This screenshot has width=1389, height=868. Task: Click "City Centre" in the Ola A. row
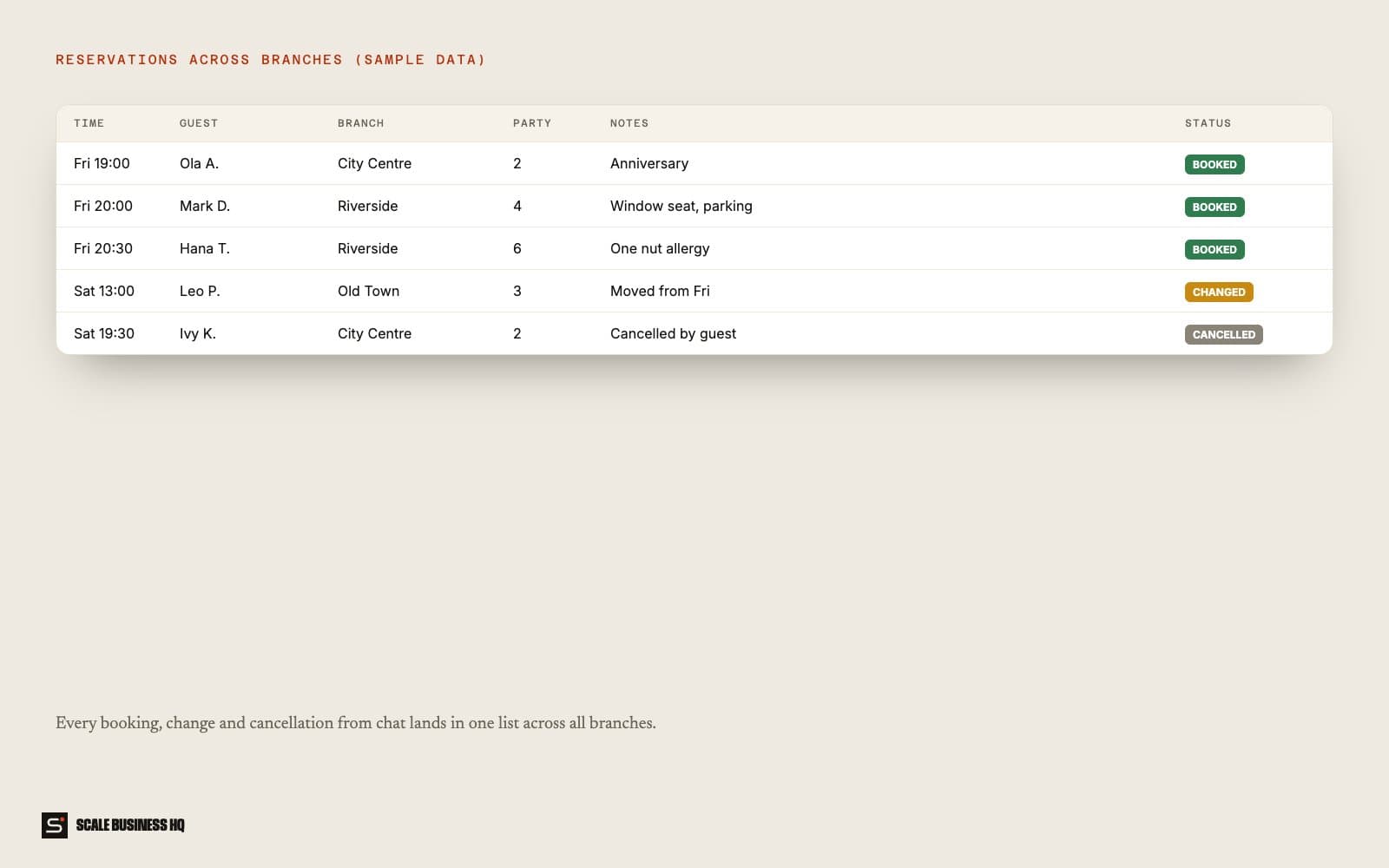click(374, 163)
